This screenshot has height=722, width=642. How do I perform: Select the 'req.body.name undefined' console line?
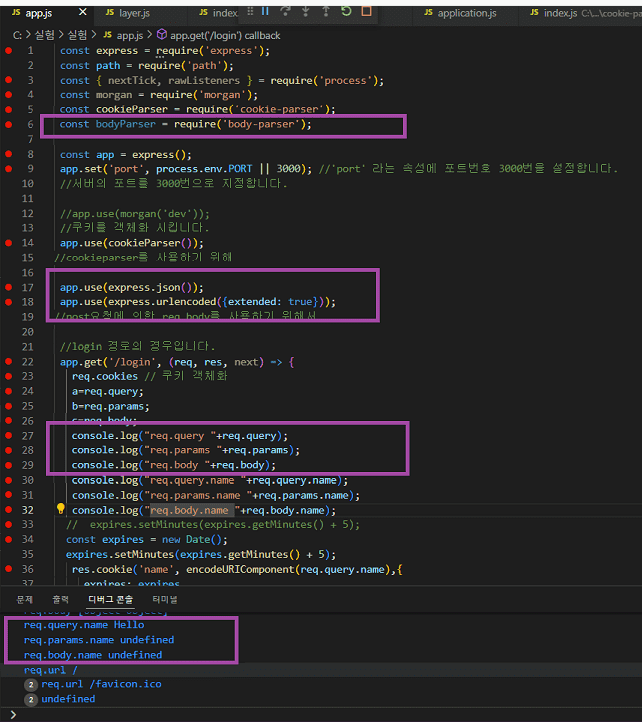tap(93, 655)
